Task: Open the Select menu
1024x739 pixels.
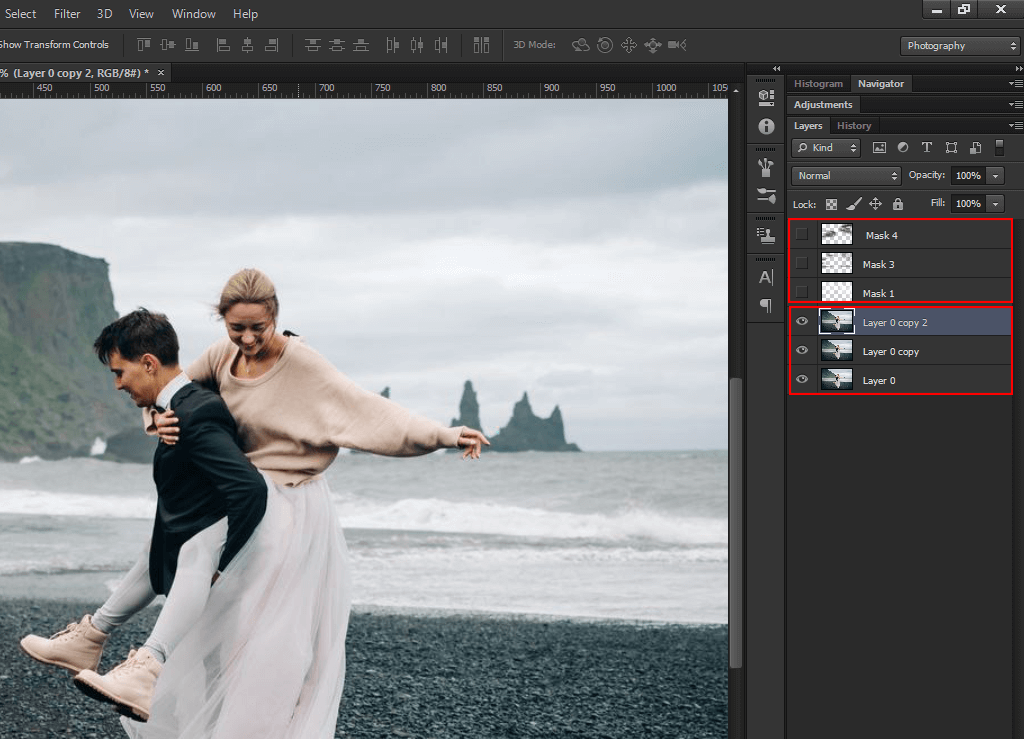Action: [x=20, y=14]
